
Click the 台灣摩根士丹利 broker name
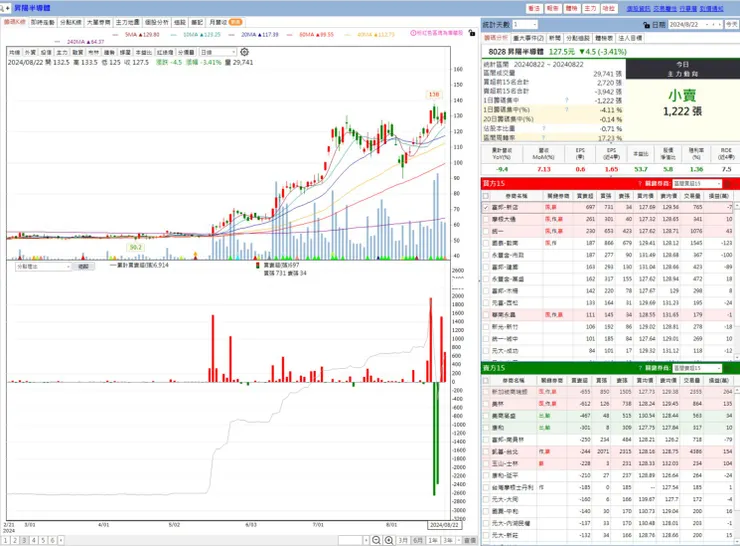coord(512,487)
